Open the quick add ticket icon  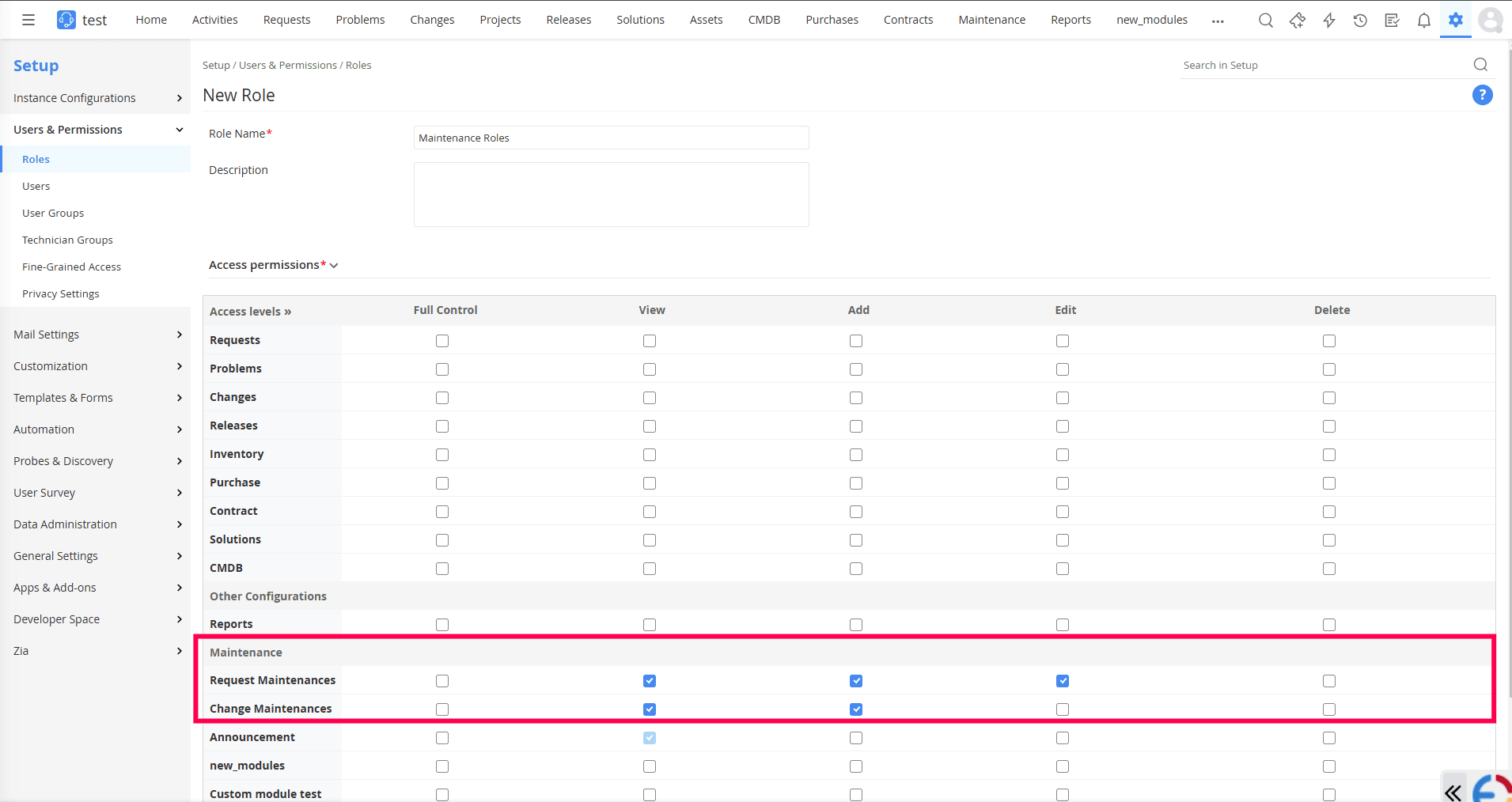pos(1298,20)
